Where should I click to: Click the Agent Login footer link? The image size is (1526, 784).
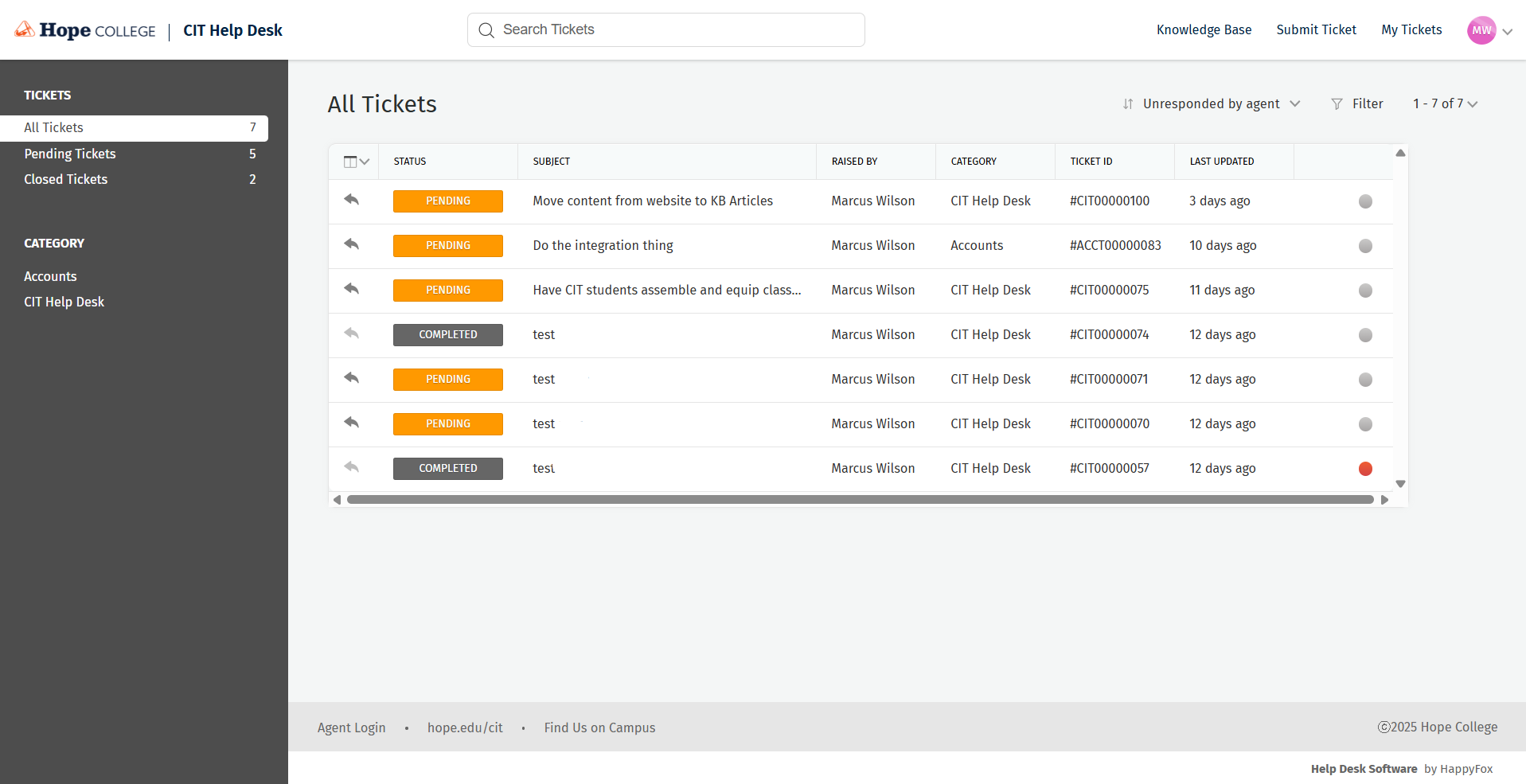click(351, 727)
